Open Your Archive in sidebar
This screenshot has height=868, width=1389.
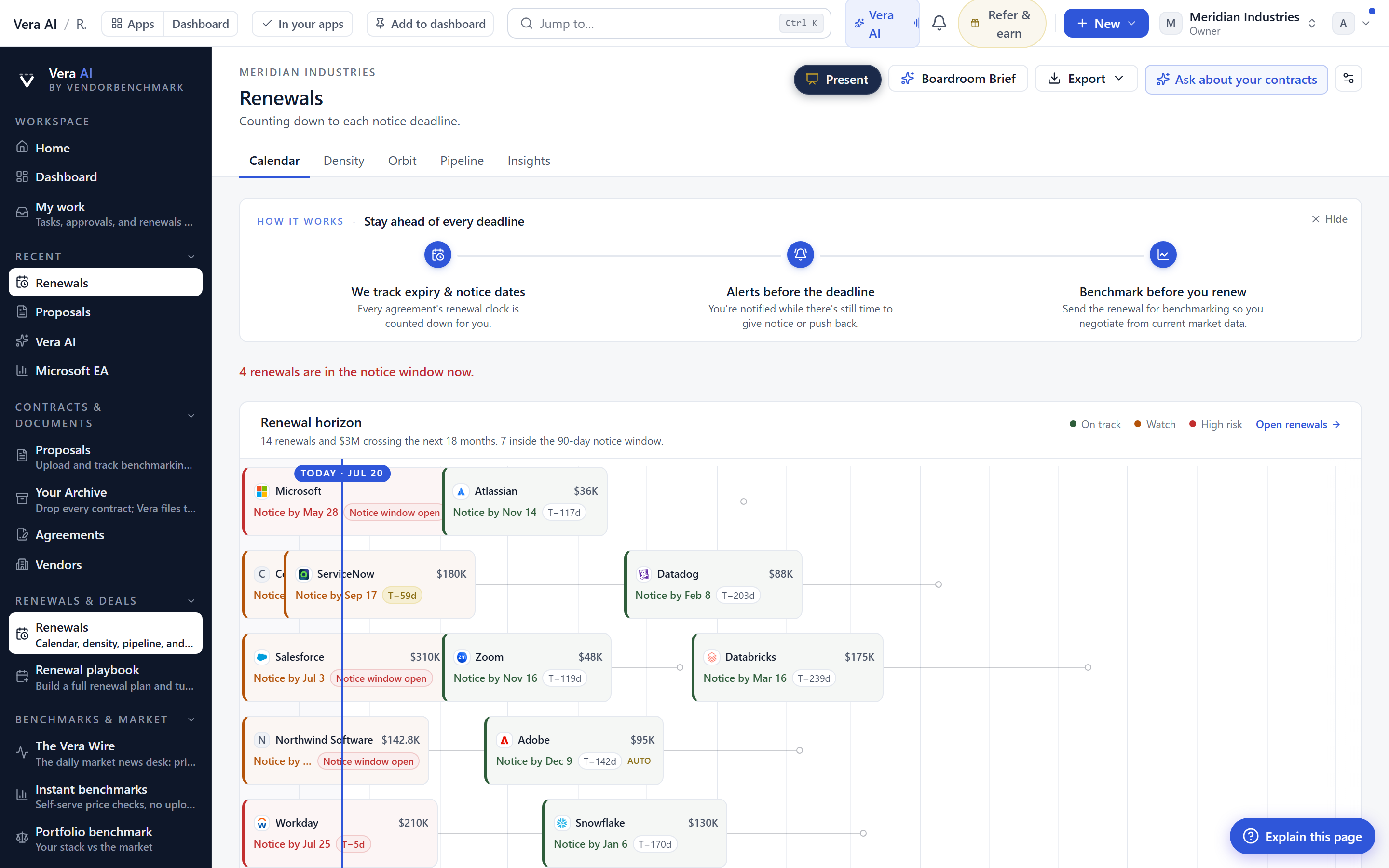pyautogui.click(x=106, y=500)
